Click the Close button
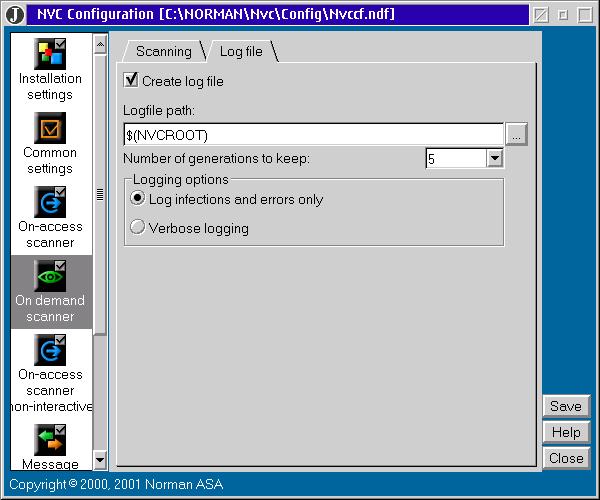 (x=566, y=458)
